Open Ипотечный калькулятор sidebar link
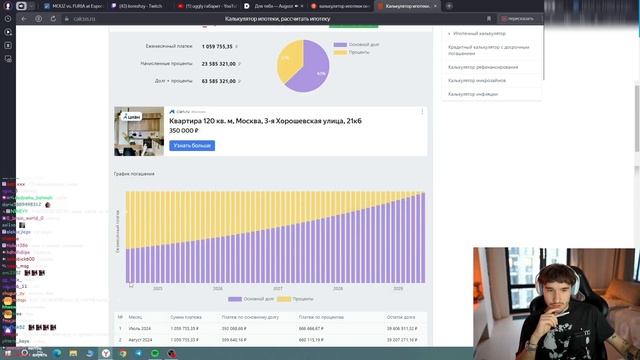This screenshot has height=360, width=640. pos(479,33)
